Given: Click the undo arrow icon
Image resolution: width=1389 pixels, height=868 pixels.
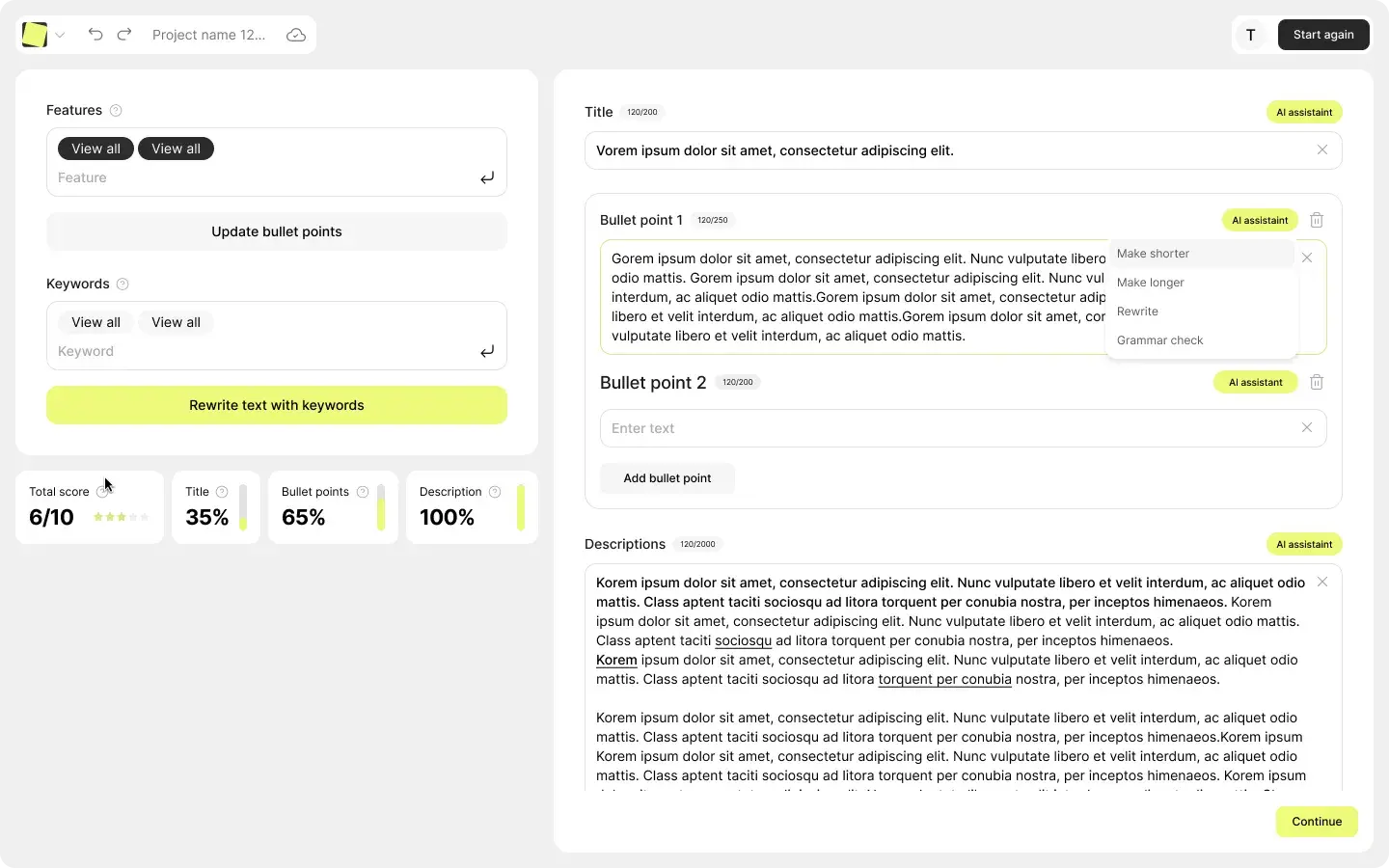Looking at the screenshot, I should [x=95, y=35].
